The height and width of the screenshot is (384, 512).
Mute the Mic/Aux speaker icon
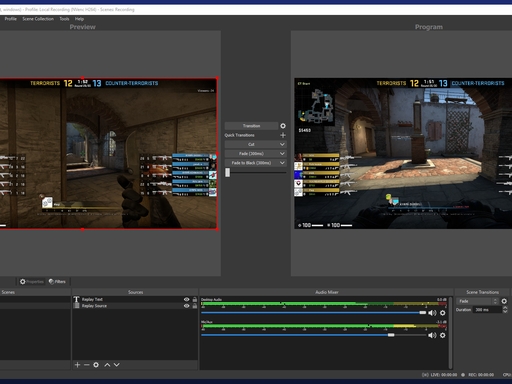[432, 335]
